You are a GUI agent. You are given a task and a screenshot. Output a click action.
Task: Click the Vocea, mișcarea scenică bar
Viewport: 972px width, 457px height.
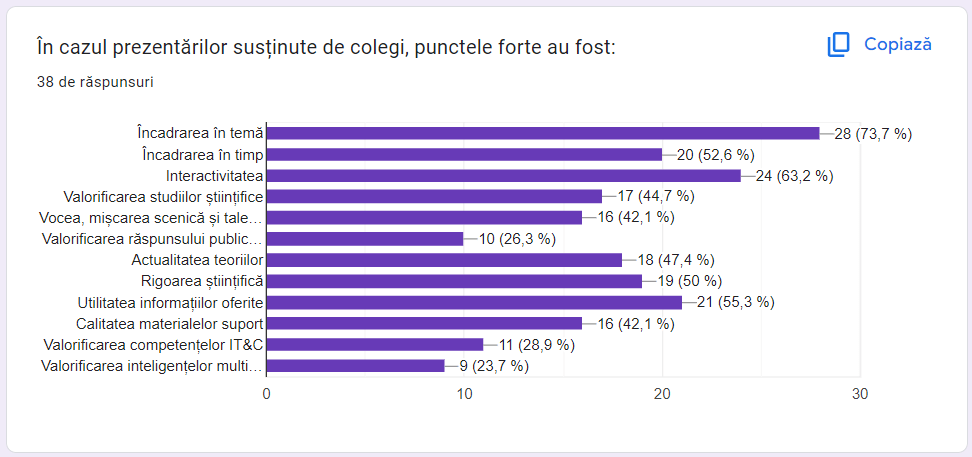[424, 217]
